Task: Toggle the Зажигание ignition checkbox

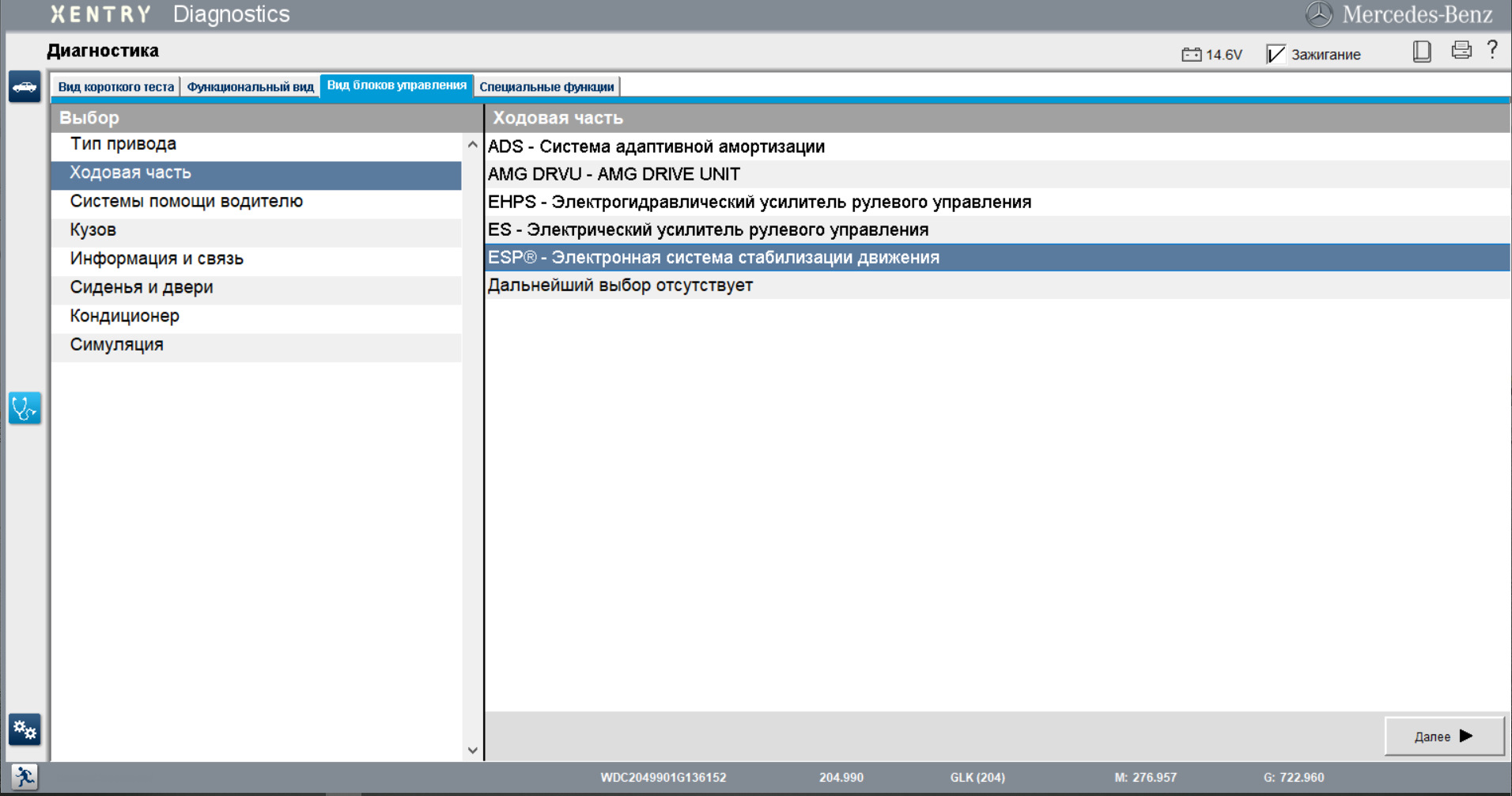Action: (x=1276, y=54)
